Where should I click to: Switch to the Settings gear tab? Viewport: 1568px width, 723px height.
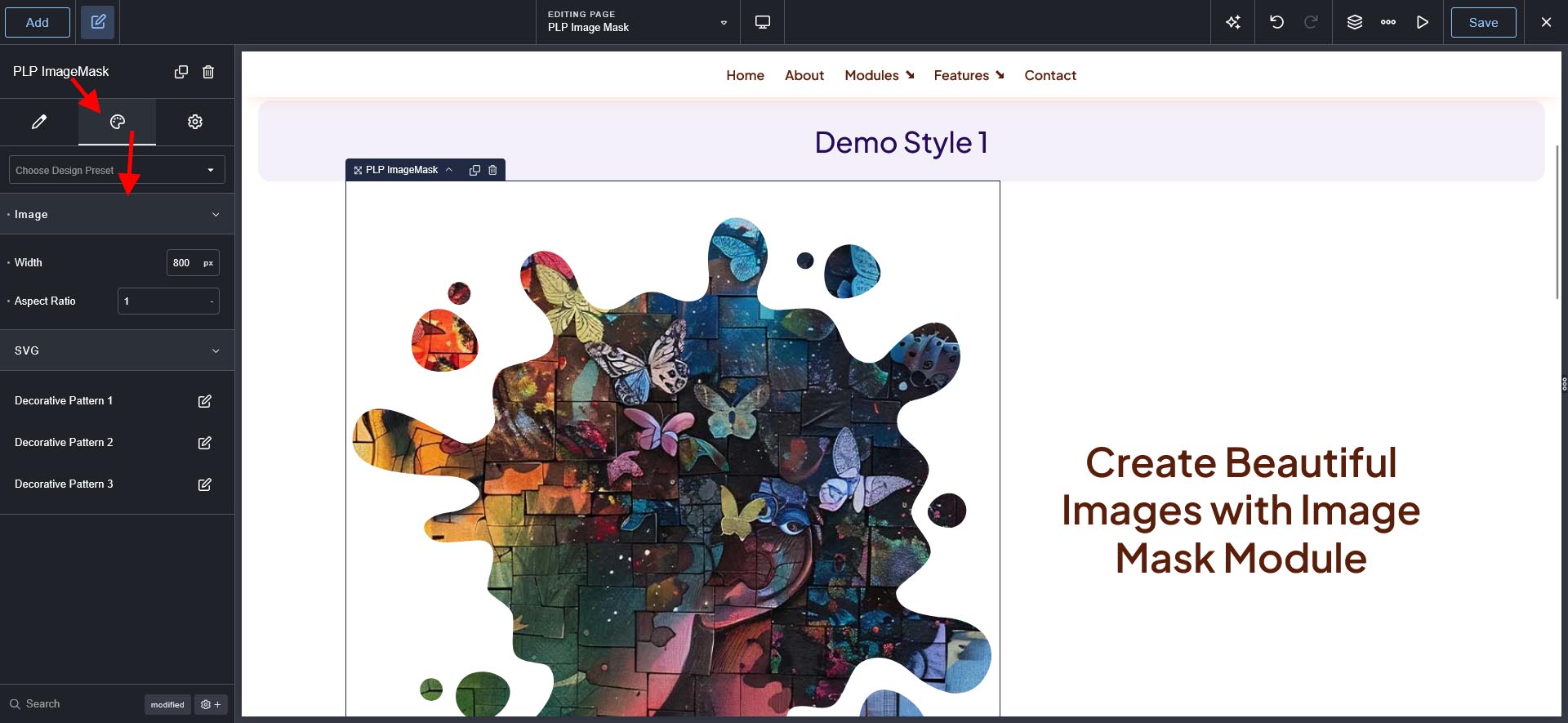[195, 122]
